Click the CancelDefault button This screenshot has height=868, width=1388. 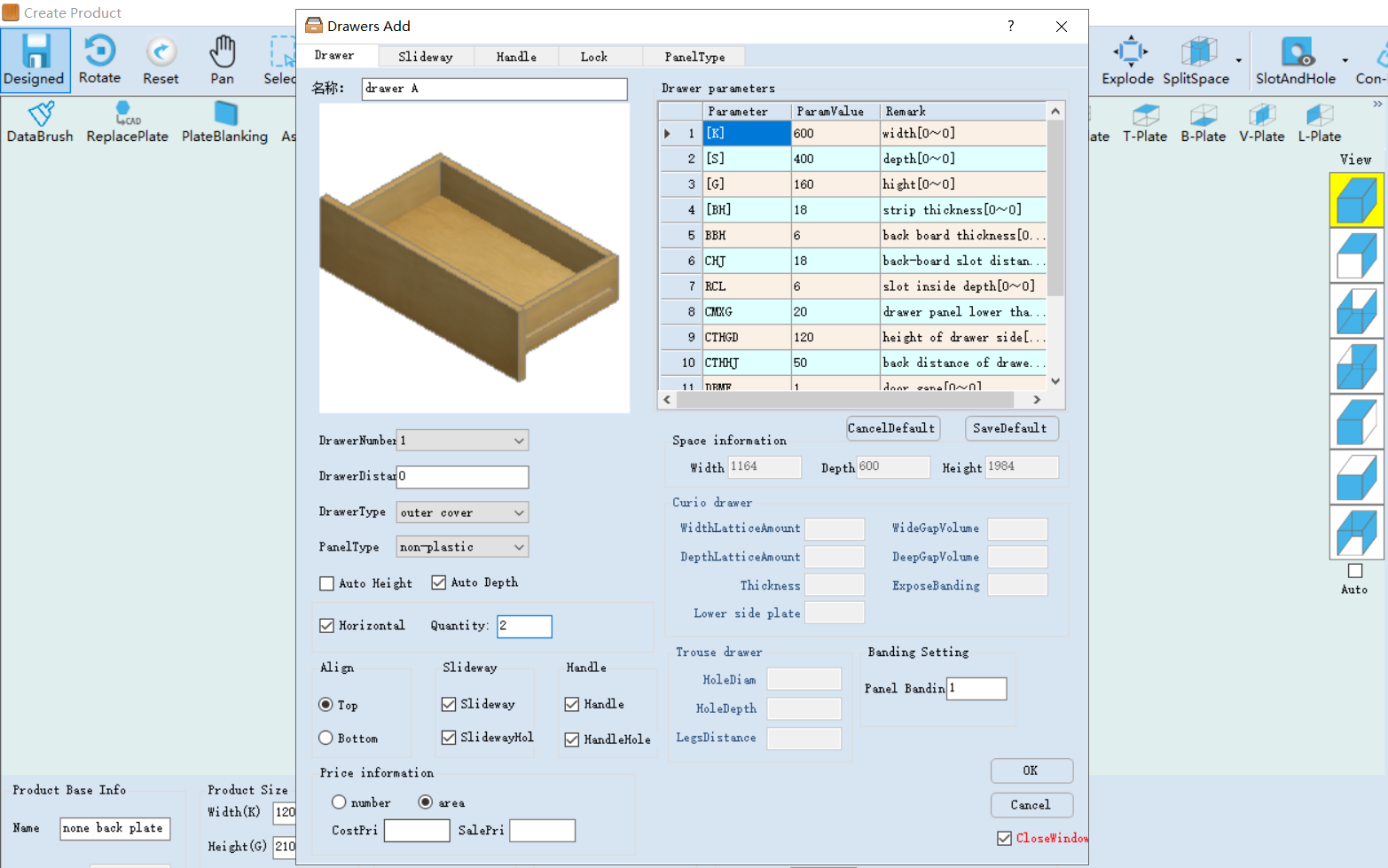point(891,428)
